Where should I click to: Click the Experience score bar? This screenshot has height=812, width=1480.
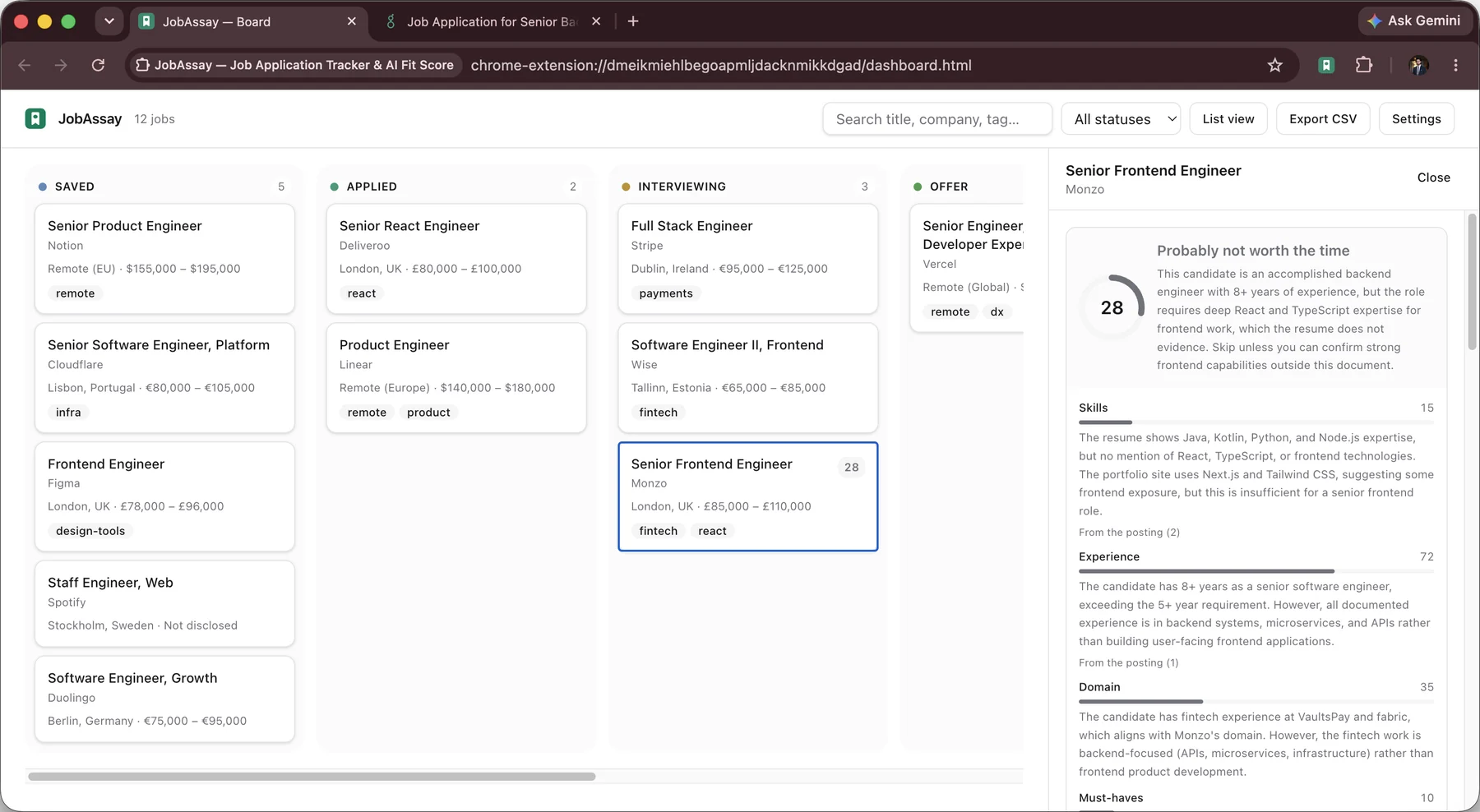[1256, 571]
